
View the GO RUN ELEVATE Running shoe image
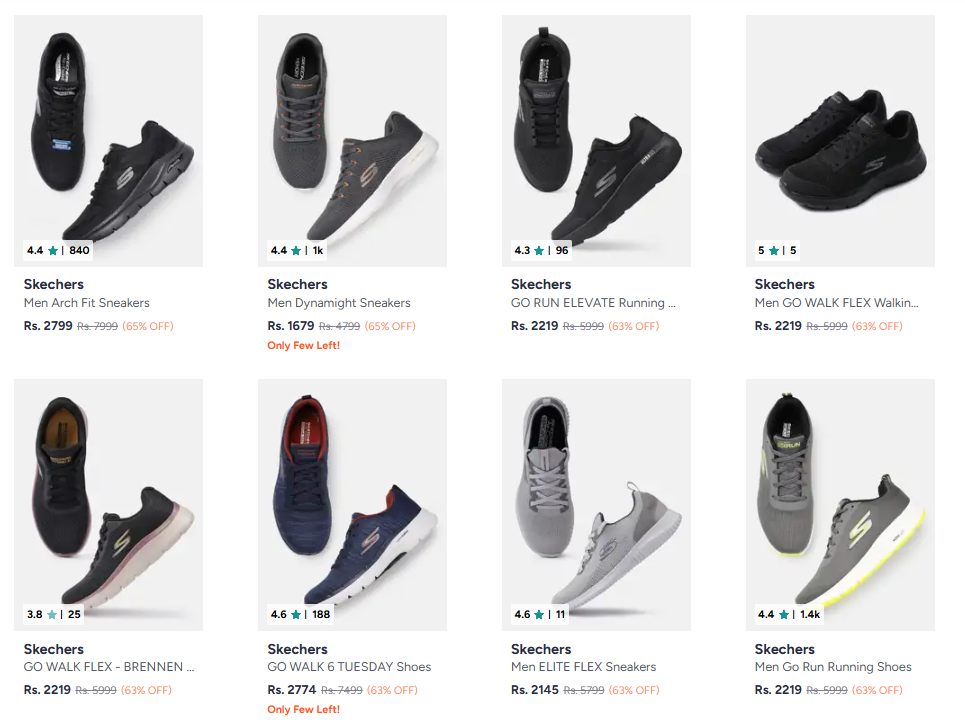[596, 130]
